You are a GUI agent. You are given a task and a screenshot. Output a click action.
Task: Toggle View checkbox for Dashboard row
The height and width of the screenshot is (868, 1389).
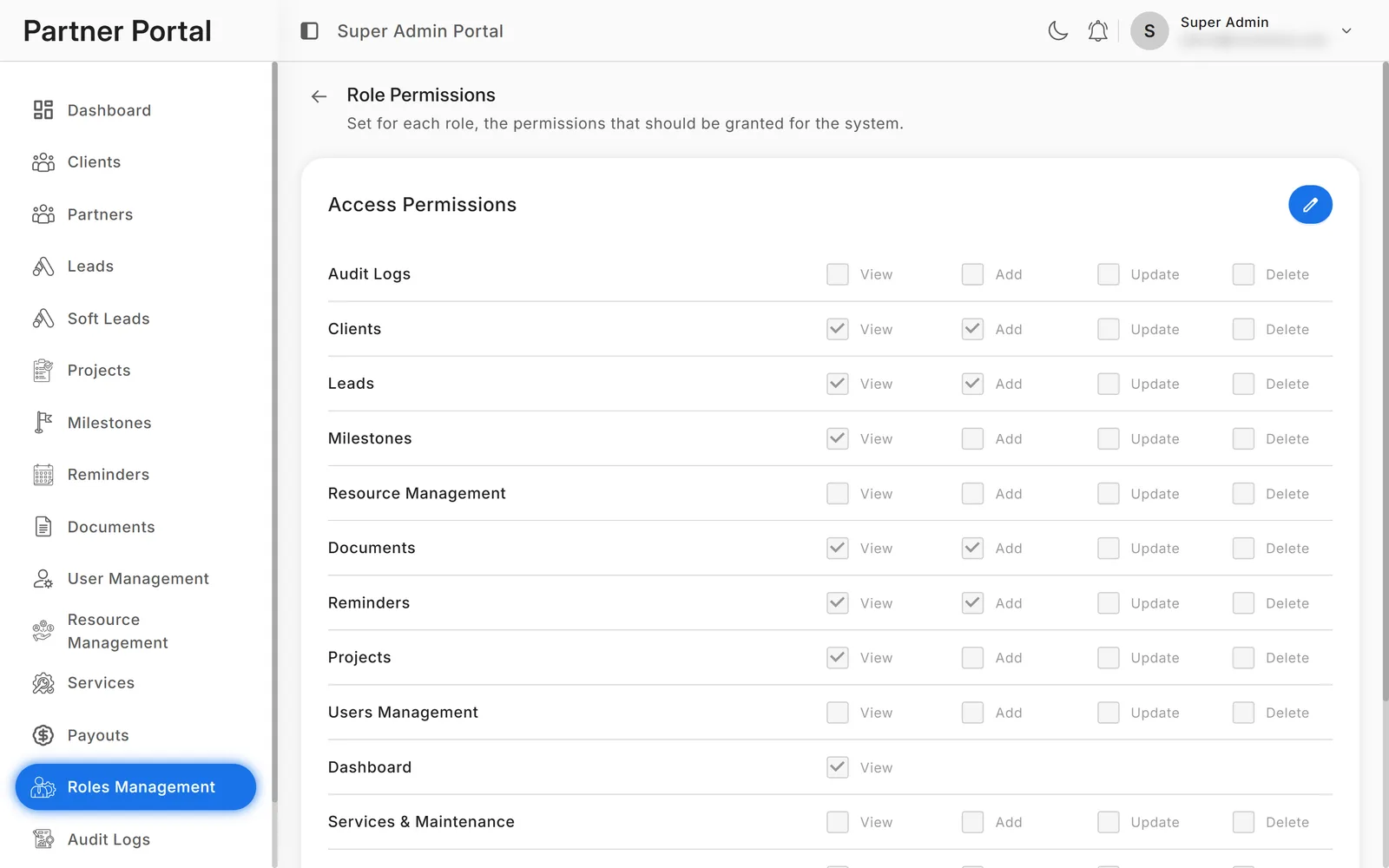coord(838,766)
